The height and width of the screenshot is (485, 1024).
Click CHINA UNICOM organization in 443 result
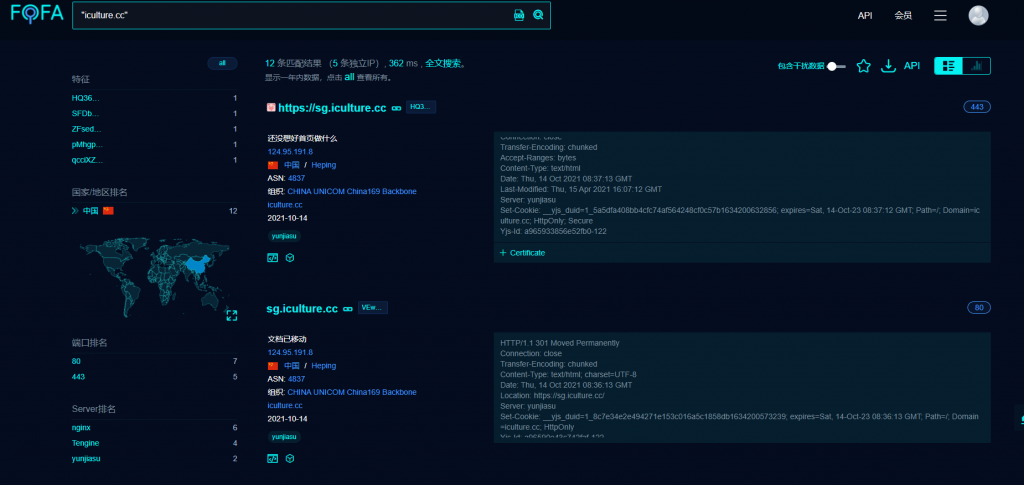click(x=352, y=191)
